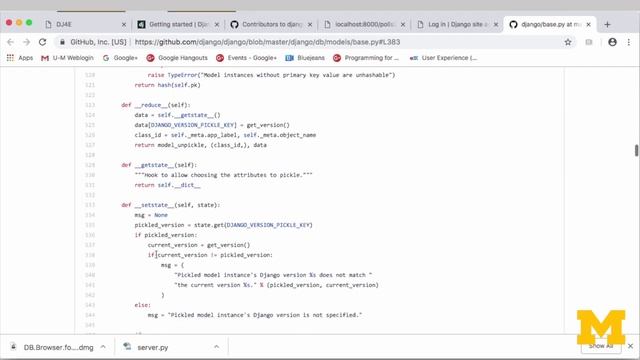Click line 'data = self.__getstate__()'
The width and height of the screenshot is (640, 360).
click(177, 115)
